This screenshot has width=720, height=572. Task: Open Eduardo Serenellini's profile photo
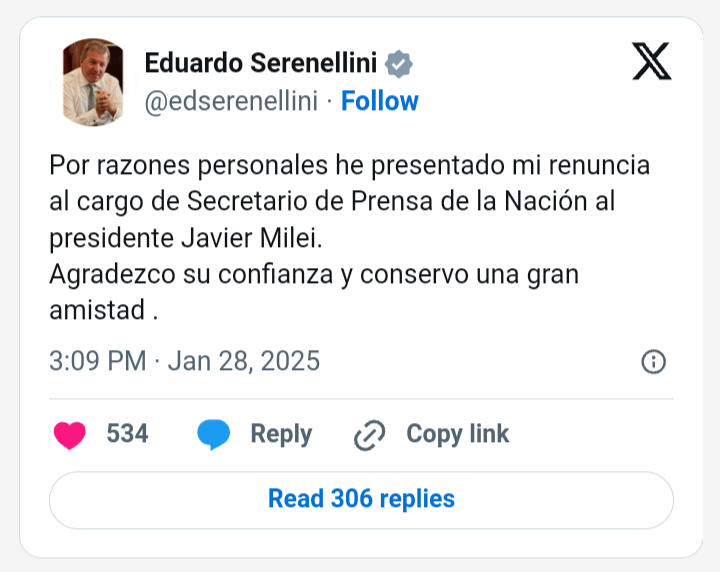tap(93, 82)
